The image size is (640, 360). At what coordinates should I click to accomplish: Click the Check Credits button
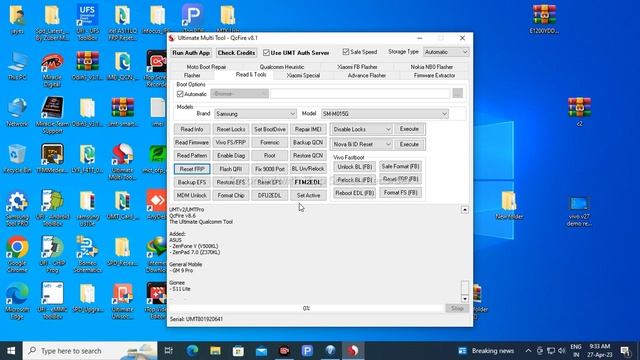pyautogui.click(x=236, y=53)
